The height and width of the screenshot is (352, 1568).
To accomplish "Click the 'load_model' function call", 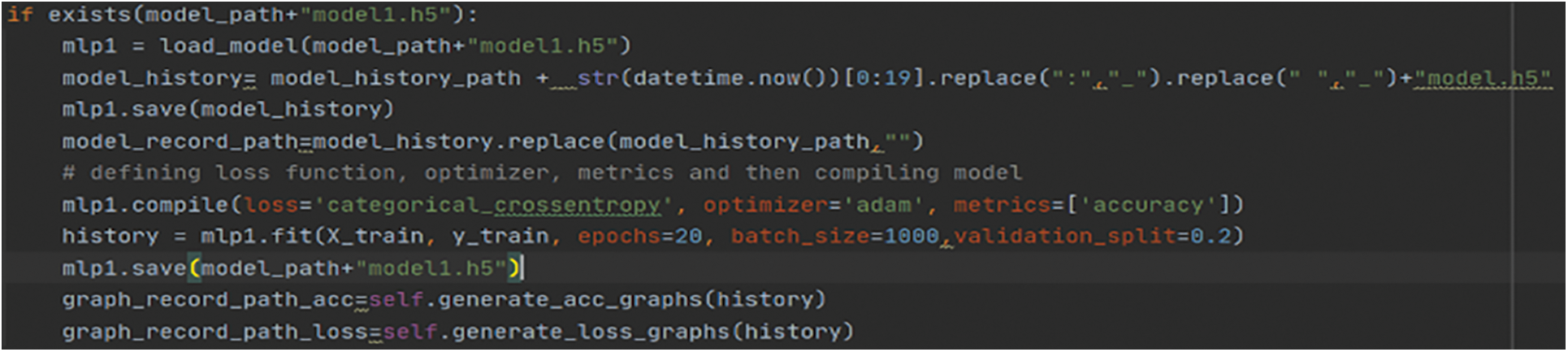I will coord(228,46).
